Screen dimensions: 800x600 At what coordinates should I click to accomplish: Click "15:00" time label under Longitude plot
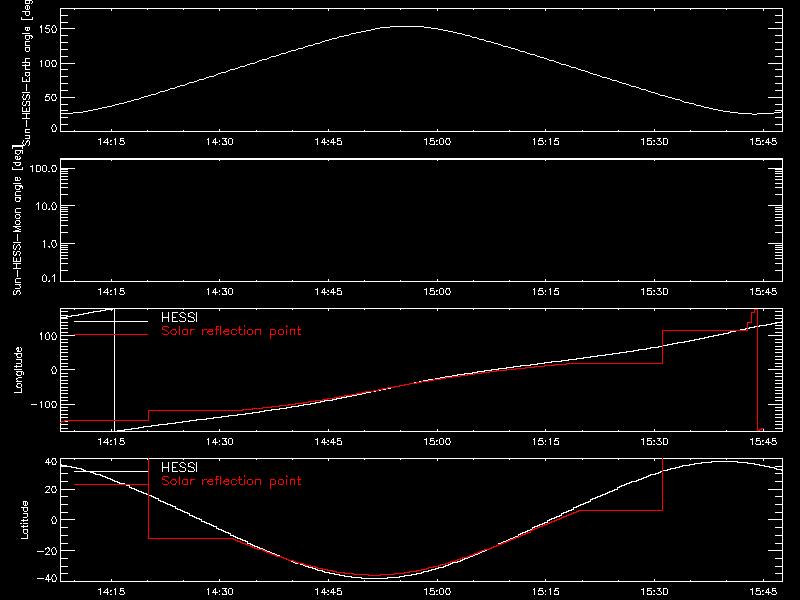point(437,441)
